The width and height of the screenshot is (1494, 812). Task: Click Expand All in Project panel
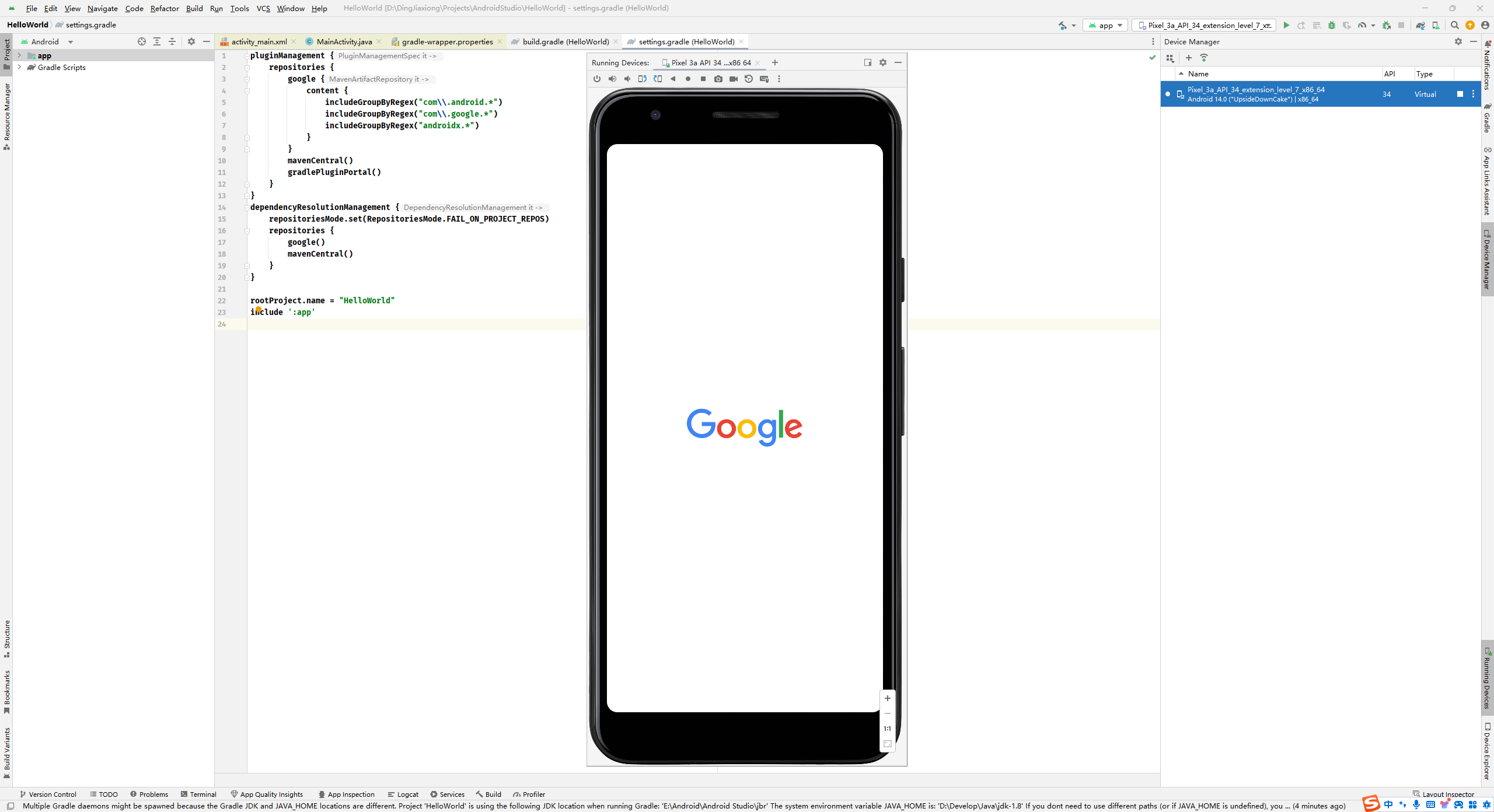tap(157, 41)
